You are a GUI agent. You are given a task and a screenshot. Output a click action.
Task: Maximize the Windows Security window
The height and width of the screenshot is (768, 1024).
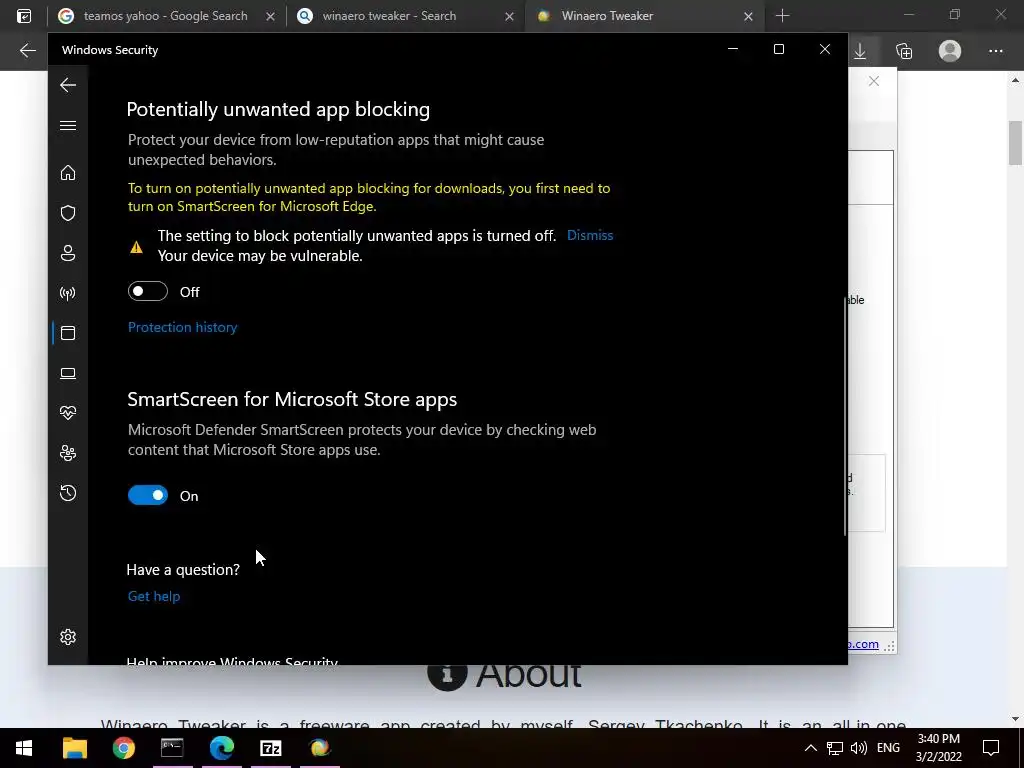[x=778, y=50]
